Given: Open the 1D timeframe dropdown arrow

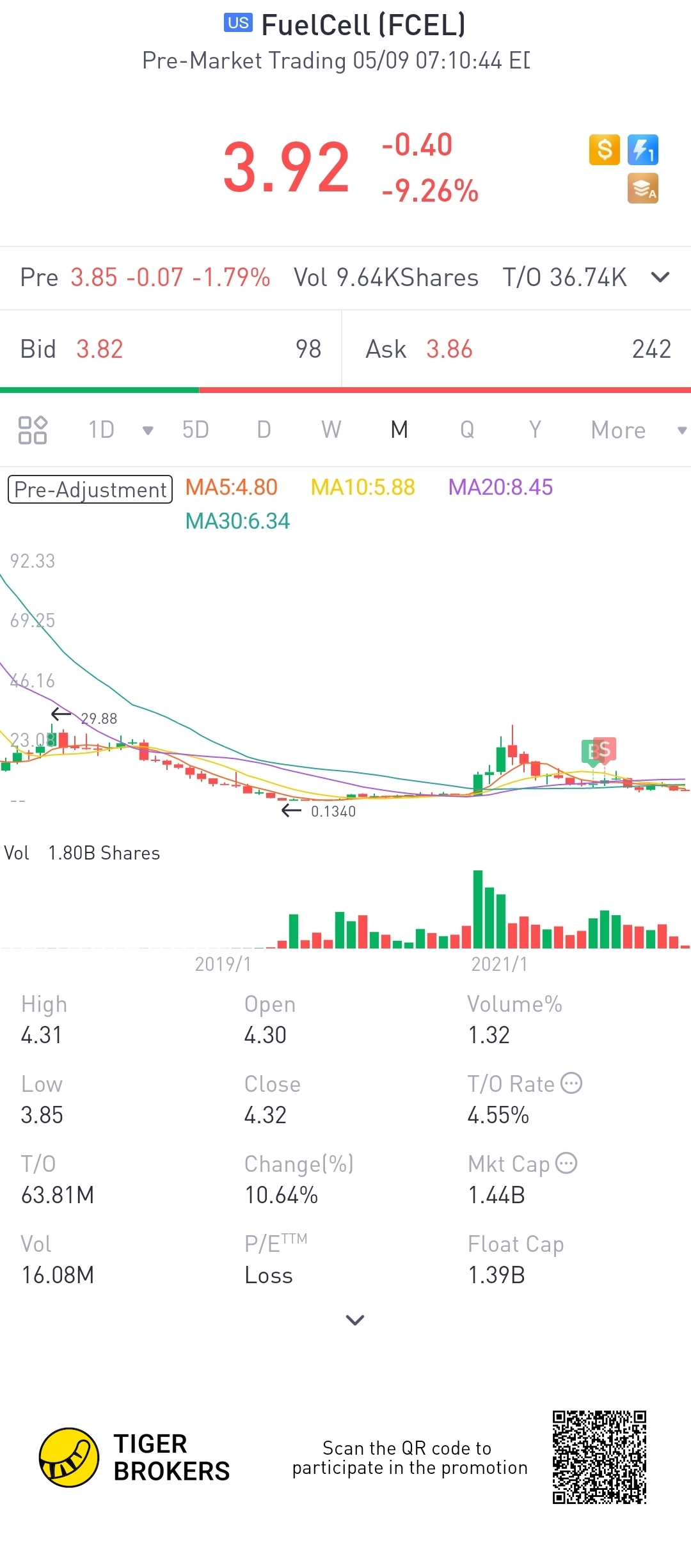Looking at the screenshot, I should point(148,431).
